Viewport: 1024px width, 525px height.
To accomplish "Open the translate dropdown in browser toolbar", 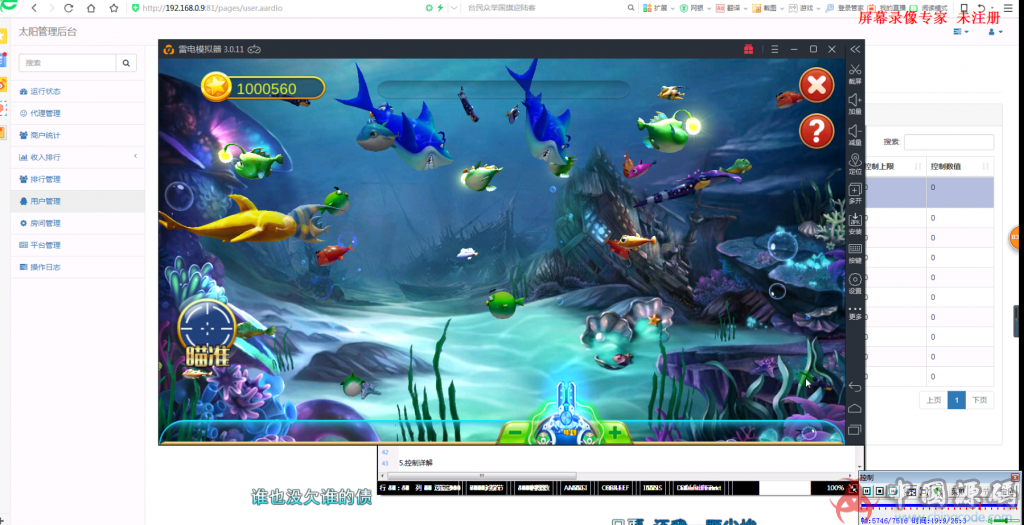I will [x=731, y=8].
